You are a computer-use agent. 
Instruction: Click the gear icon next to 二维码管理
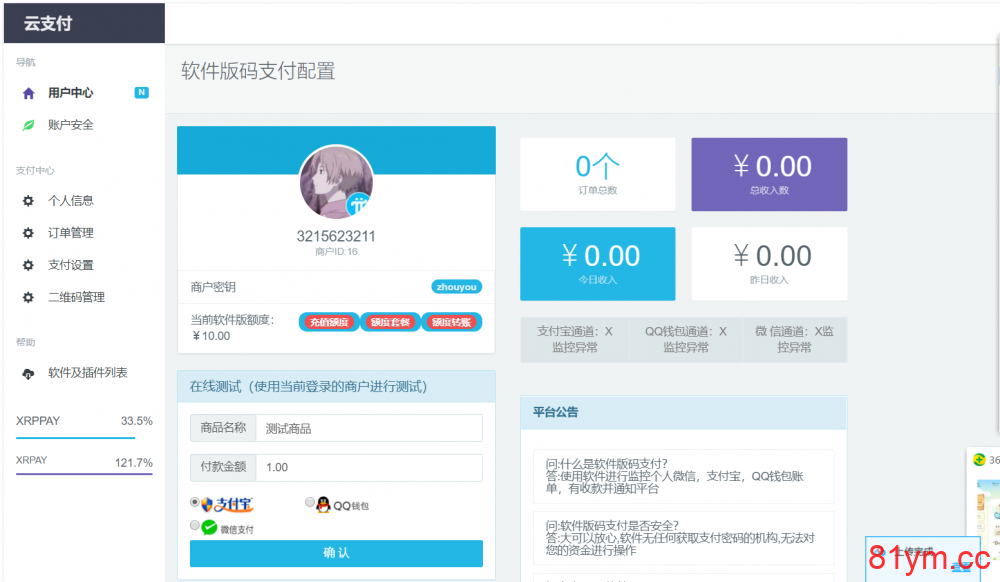click(28, 297)
